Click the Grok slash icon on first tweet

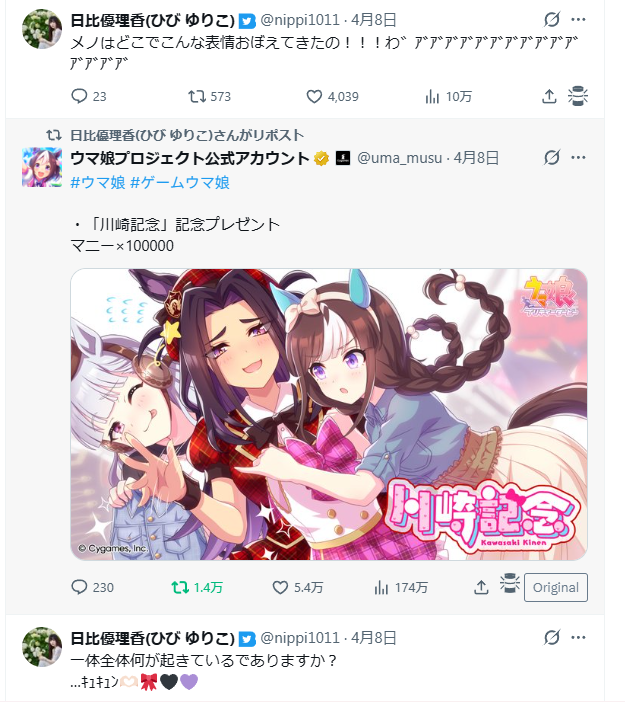click(x=552, y=19)
